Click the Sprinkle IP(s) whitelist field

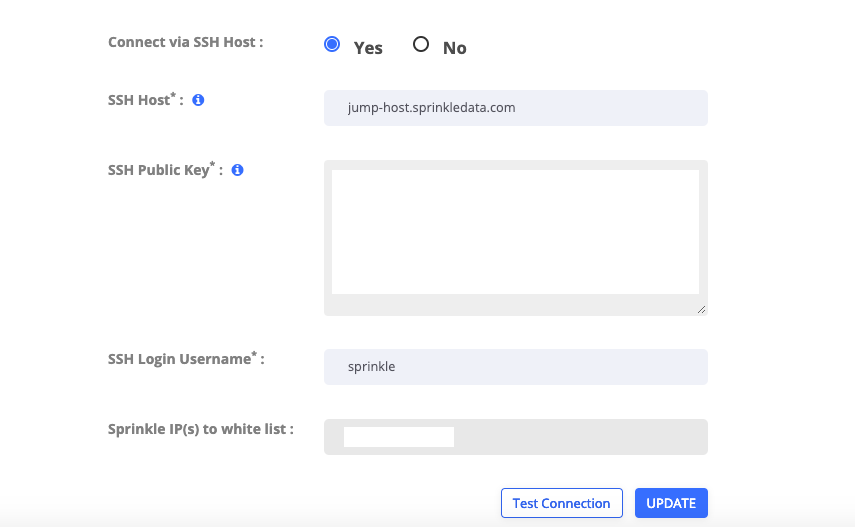pos(580,437)
